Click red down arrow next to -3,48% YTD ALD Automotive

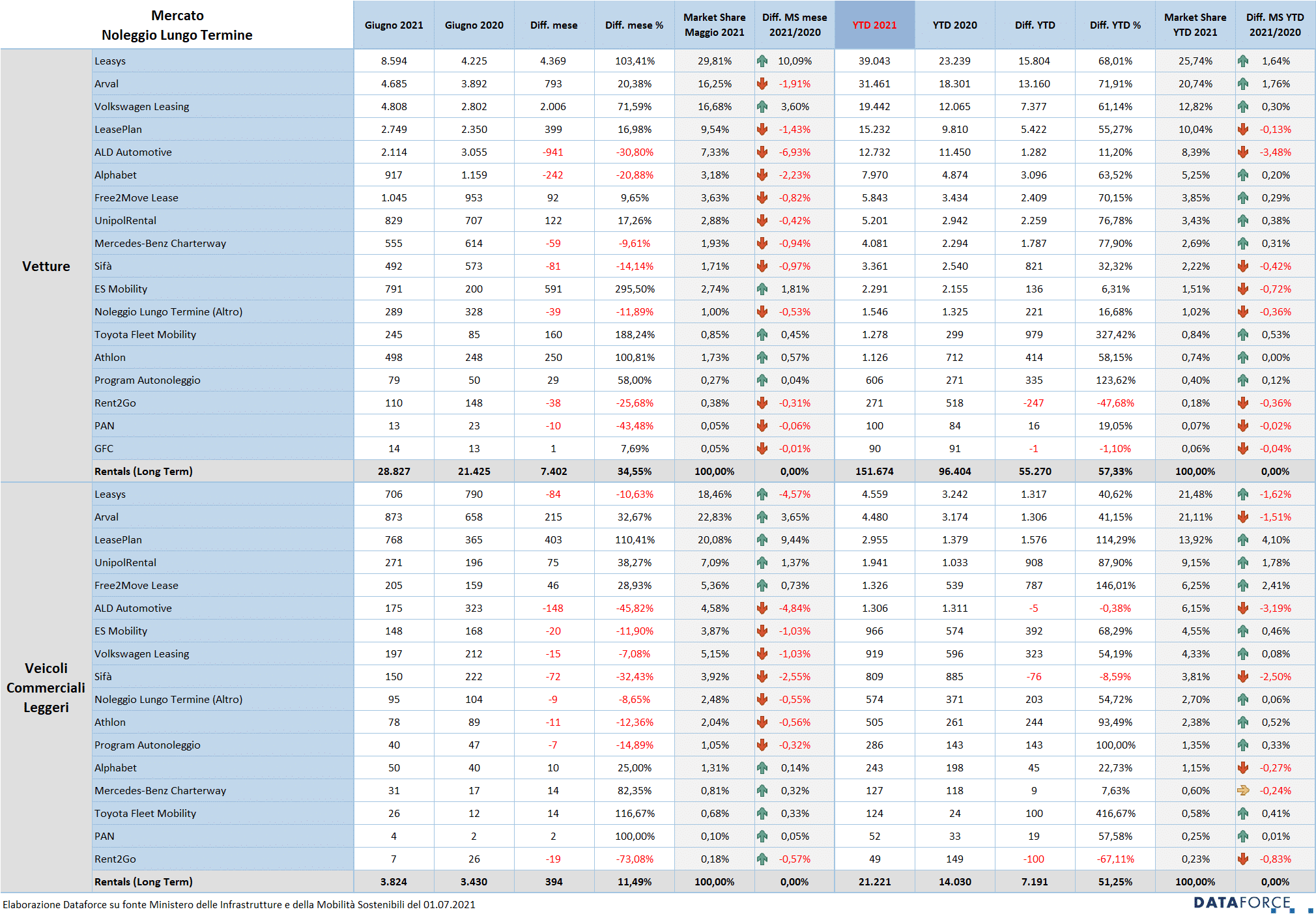click(1243, 152)
